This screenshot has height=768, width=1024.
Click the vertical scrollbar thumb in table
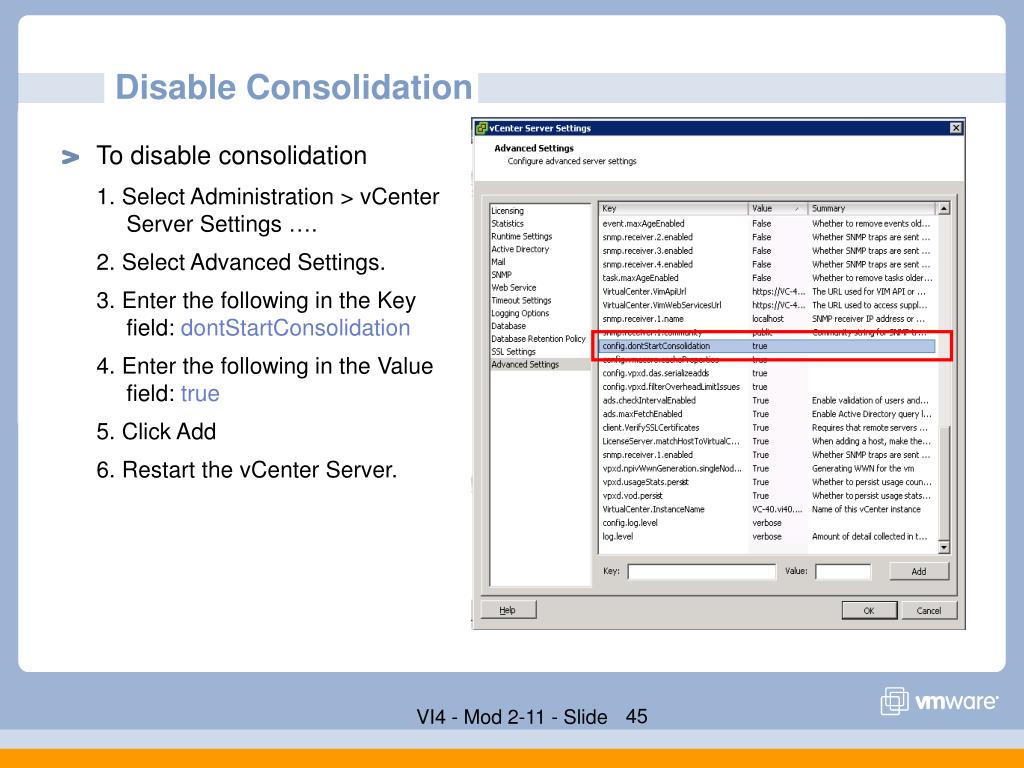point(944,483)
